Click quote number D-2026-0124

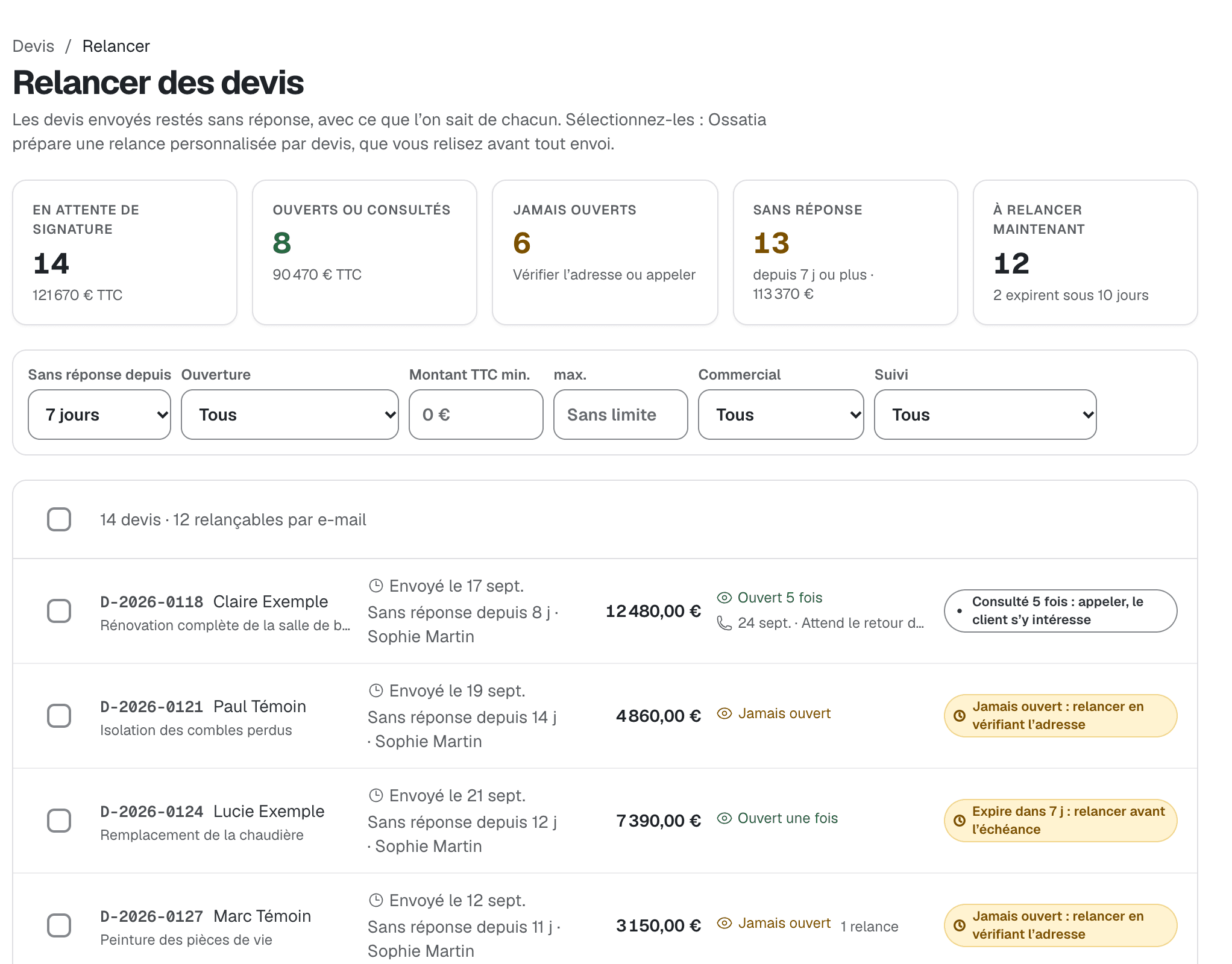coord(152,812)
